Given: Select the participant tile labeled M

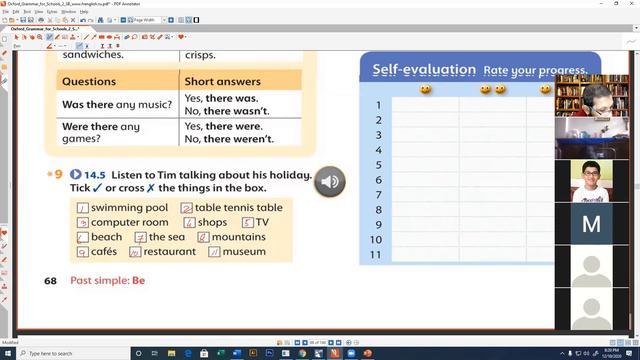Looking at the screenshot, I should [591, 224].
